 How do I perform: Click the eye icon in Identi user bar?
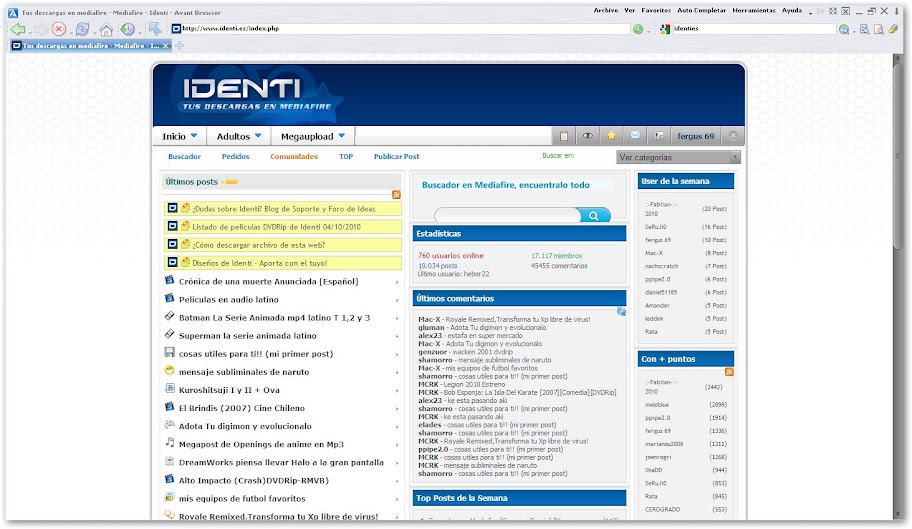point(587,136)
